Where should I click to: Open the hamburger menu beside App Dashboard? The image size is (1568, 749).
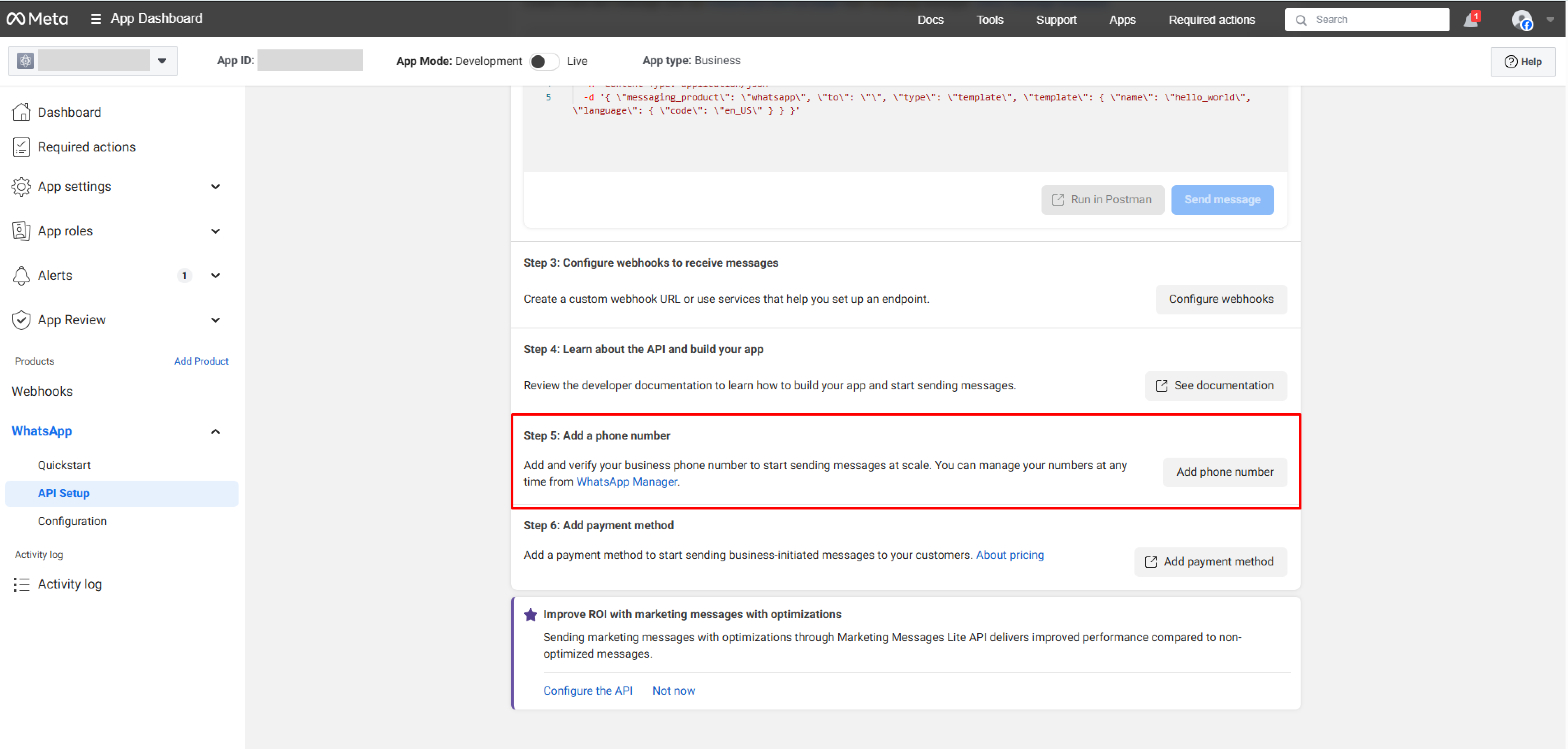pos(96,18)
